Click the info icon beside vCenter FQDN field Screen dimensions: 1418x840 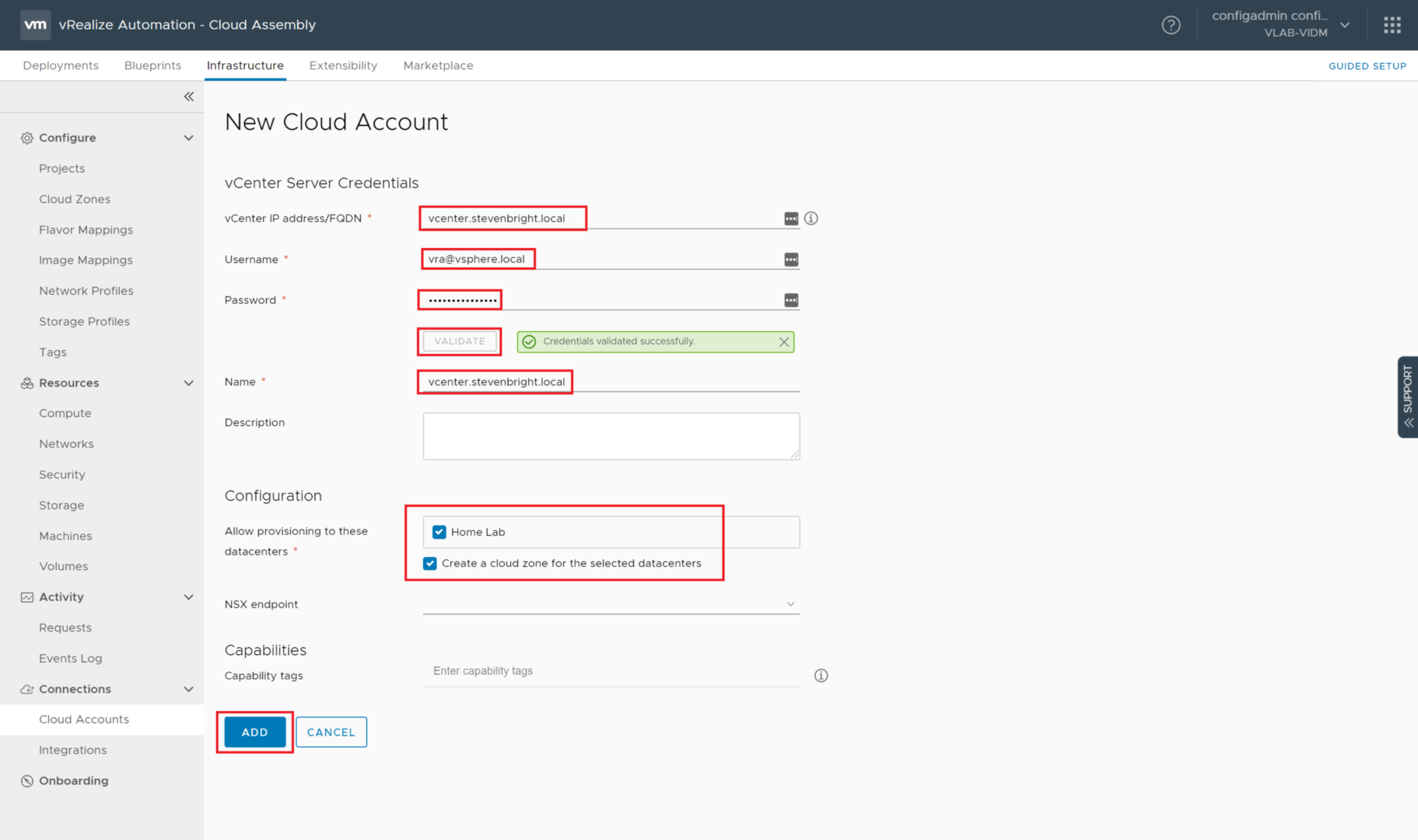(811, 219)
